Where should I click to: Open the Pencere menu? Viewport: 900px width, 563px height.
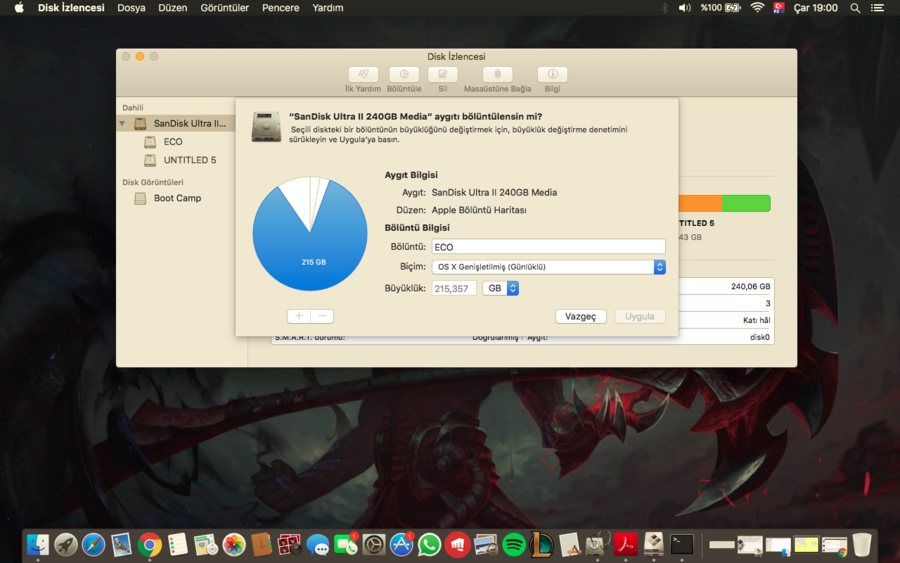(280, 8)
